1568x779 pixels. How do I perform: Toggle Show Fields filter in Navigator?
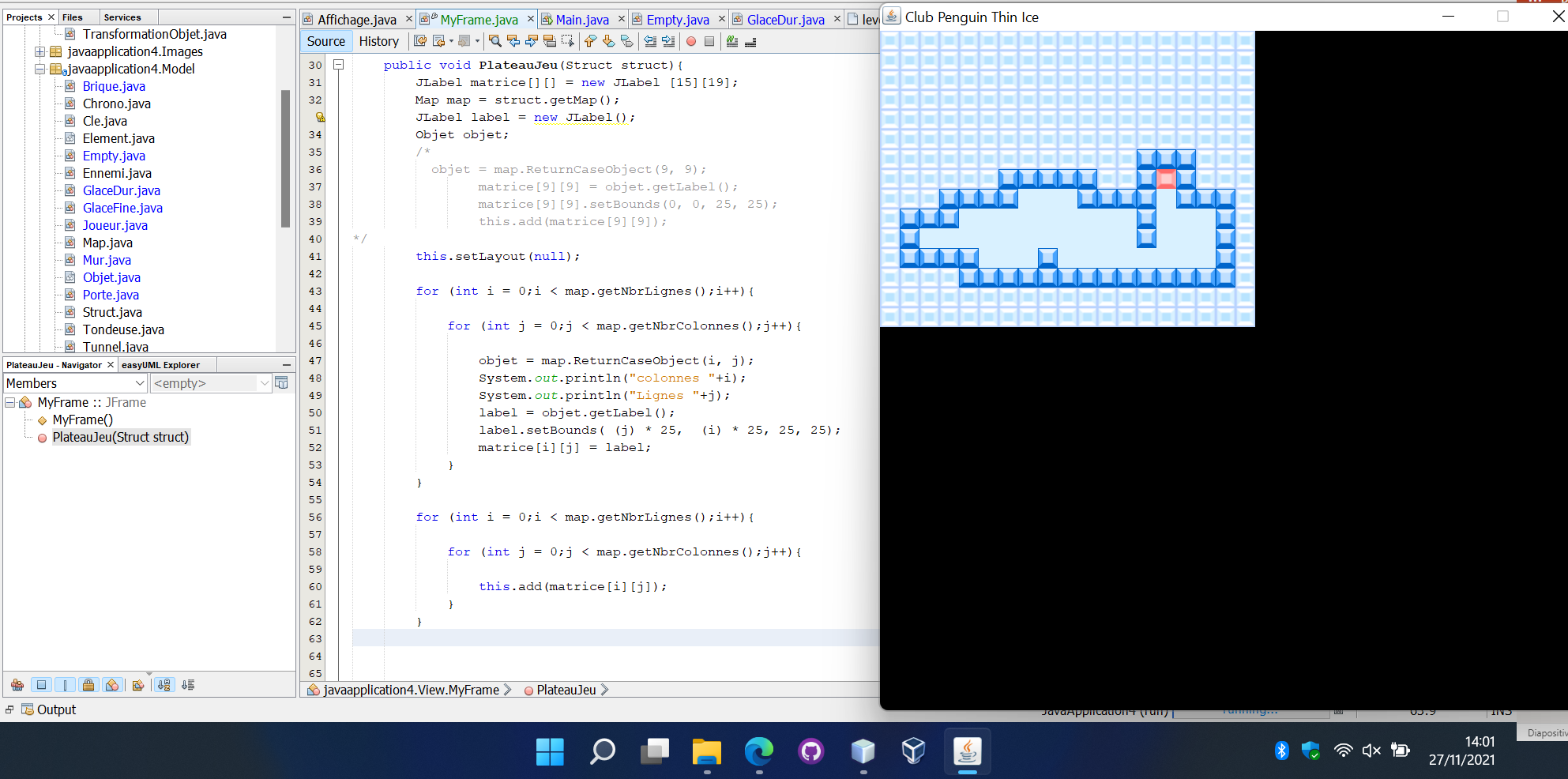41,685
